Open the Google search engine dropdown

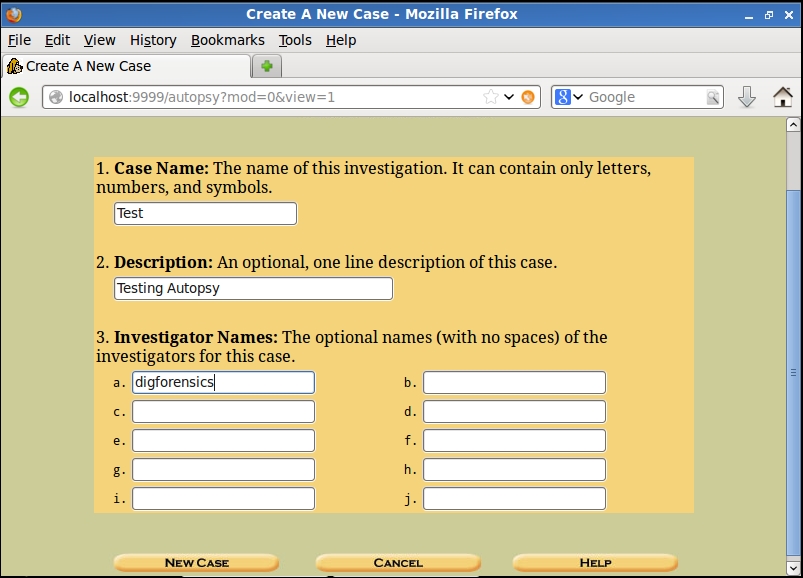(578, 97)
